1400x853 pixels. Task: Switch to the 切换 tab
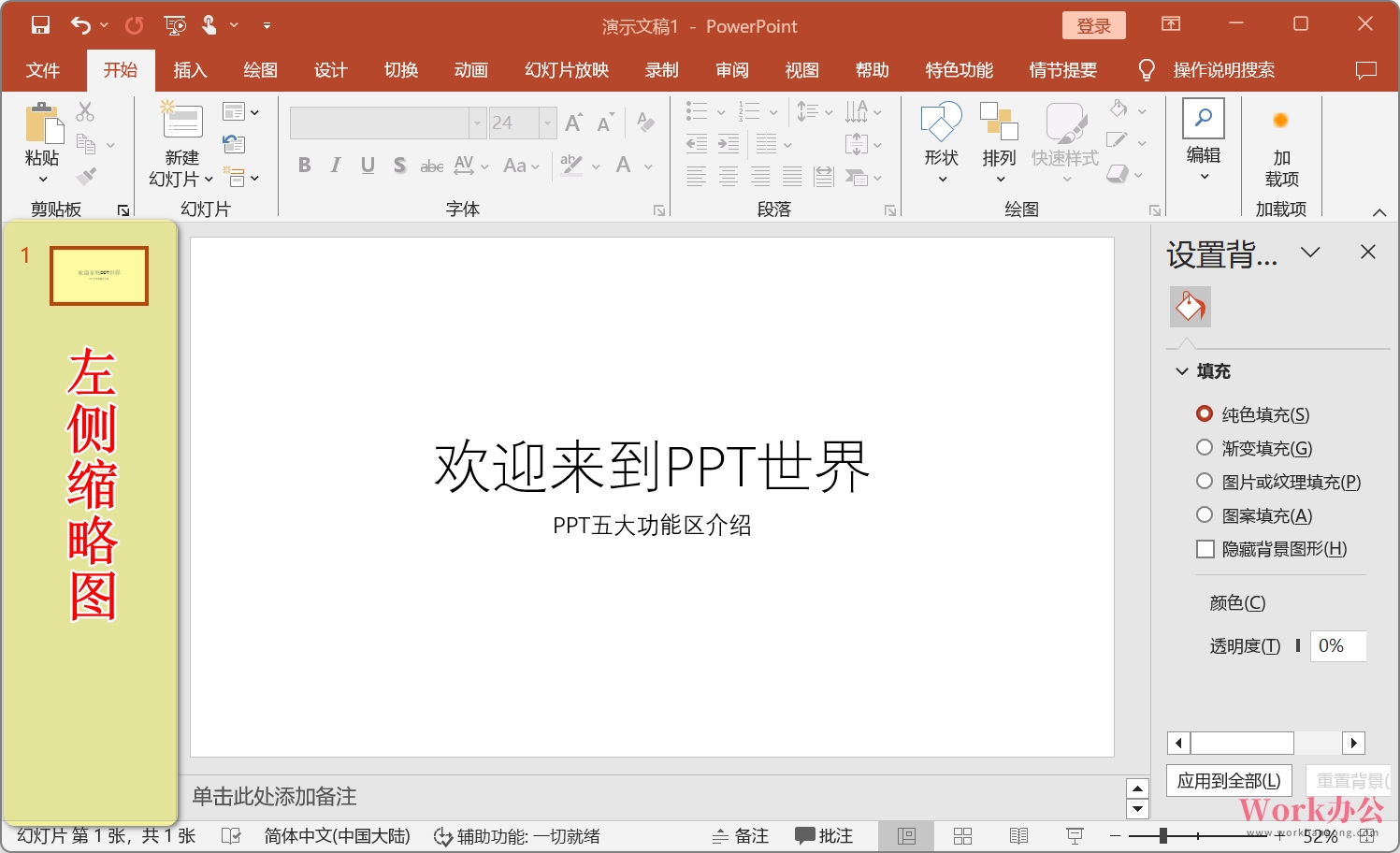pyautogui.click(x=401, y=70)
